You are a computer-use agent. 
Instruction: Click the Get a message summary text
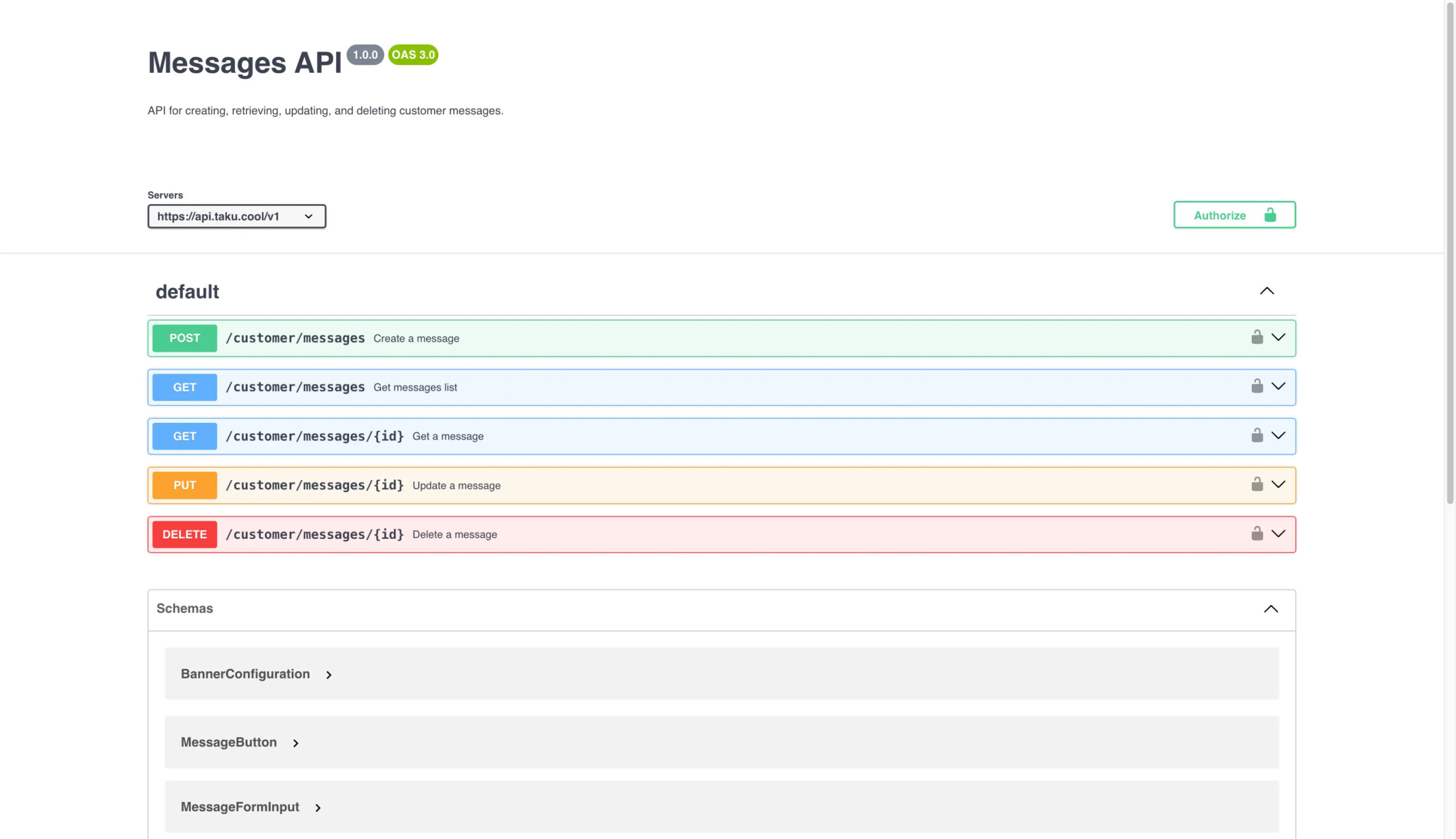tap(448, 437)
